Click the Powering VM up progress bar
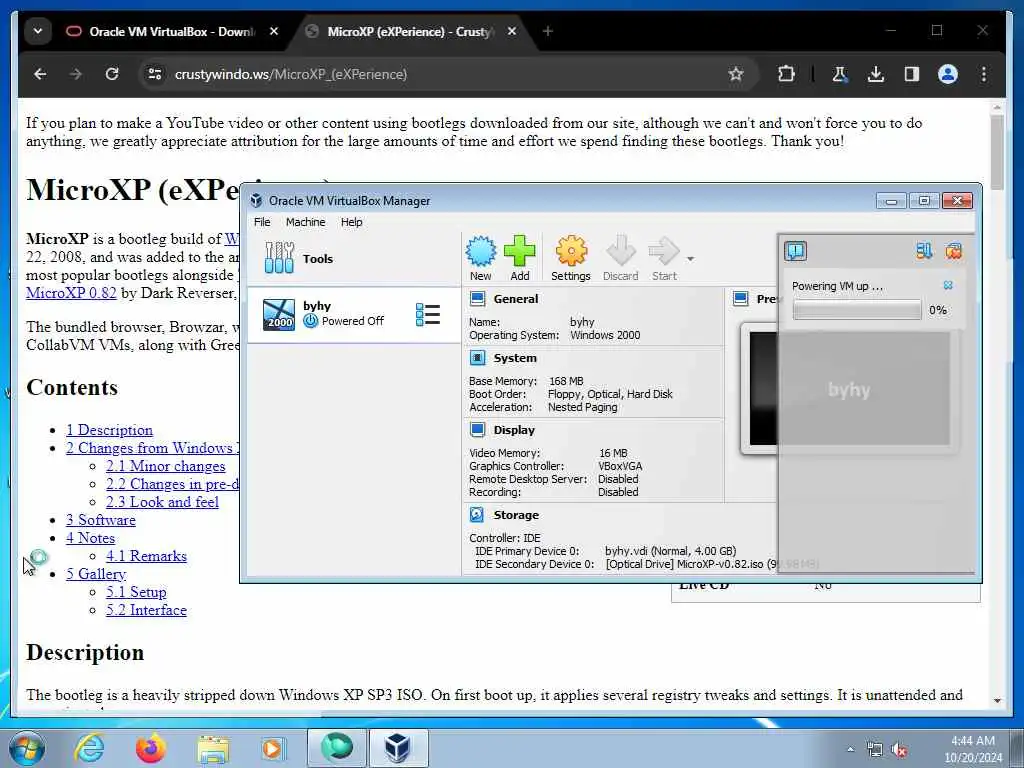Image resolution: width=1024 pixels, height=768 pixels. coord(857,310)
